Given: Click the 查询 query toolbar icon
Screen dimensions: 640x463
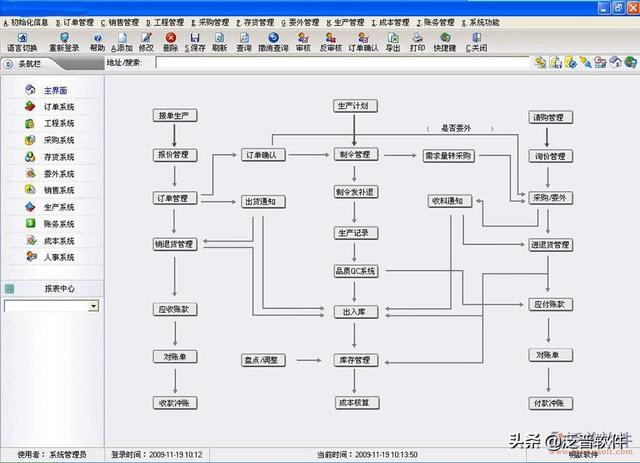Looking at the screenshot, I should pyautogui.click(x=244, y=38).
